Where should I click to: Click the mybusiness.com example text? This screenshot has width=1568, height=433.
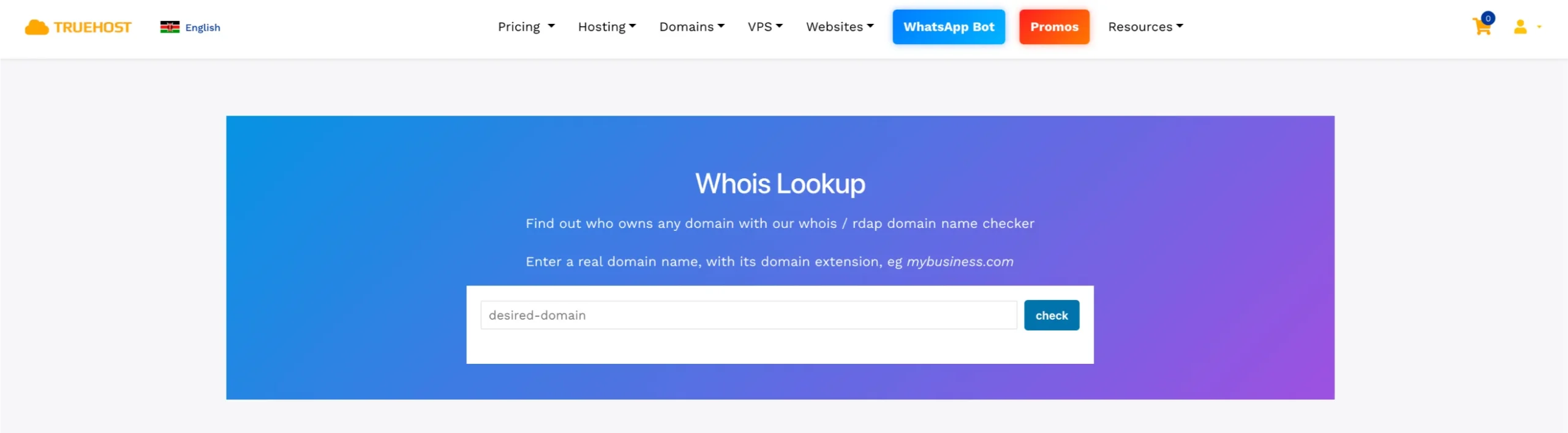[x=960, y=262]
